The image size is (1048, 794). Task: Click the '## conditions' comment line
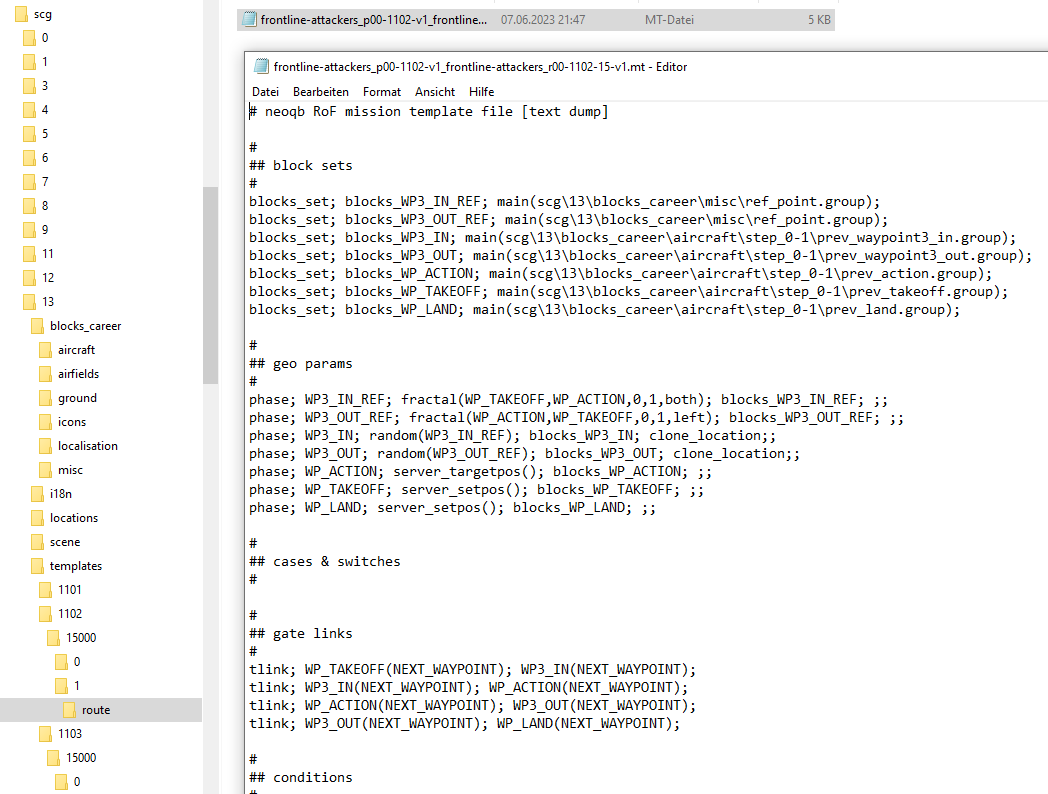coord(301,777)
